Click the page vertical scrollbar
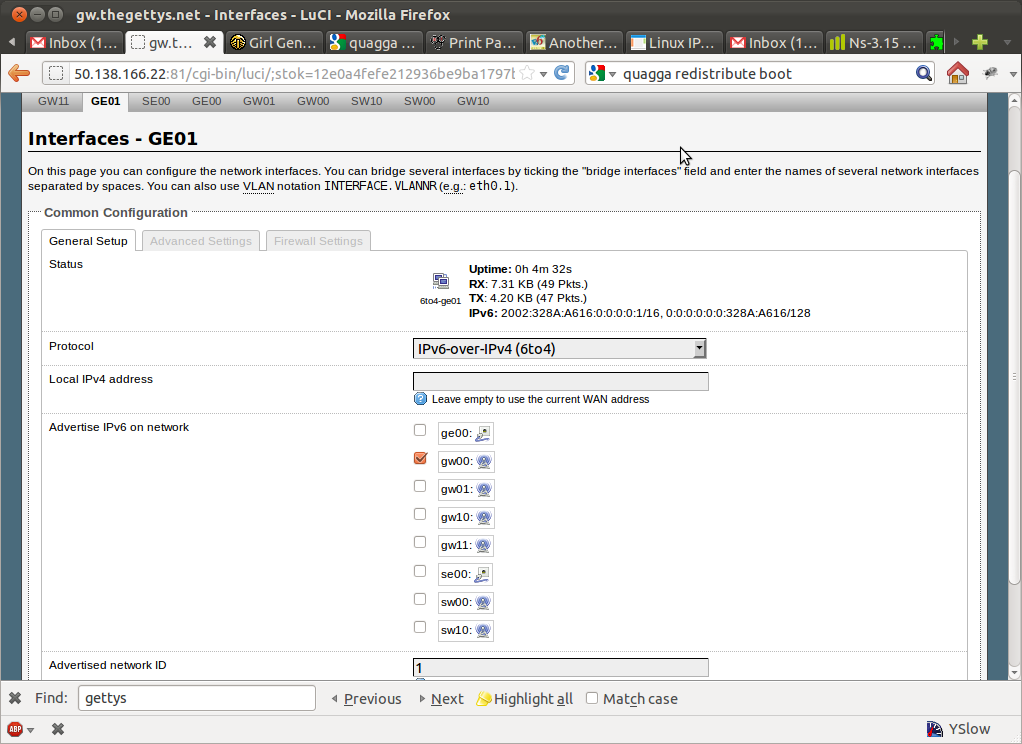Viewport: 1022px width, 744px height. pos(1014,378)
